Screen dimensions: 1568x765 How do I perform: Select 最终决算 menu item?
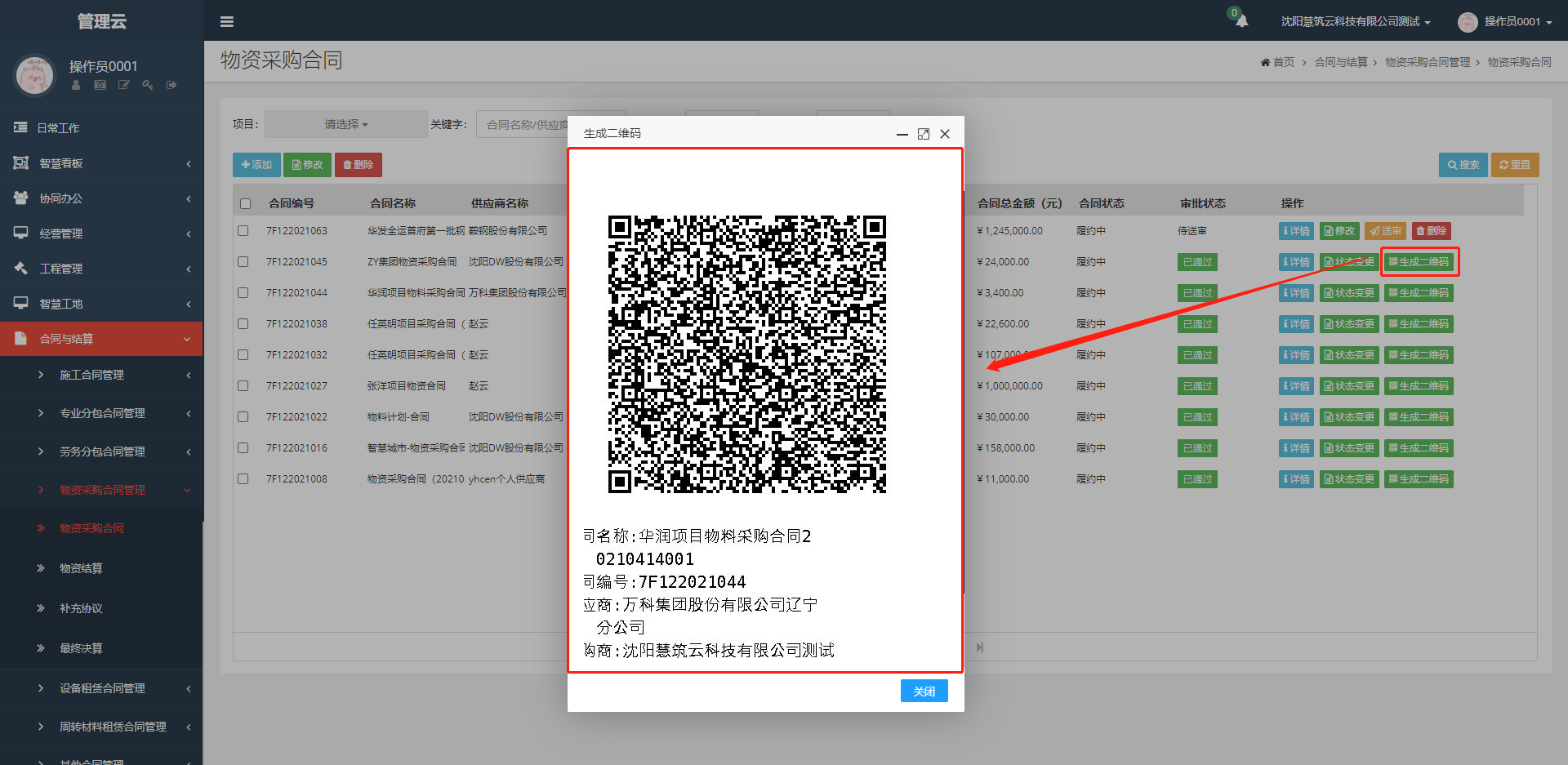(101, 648)
